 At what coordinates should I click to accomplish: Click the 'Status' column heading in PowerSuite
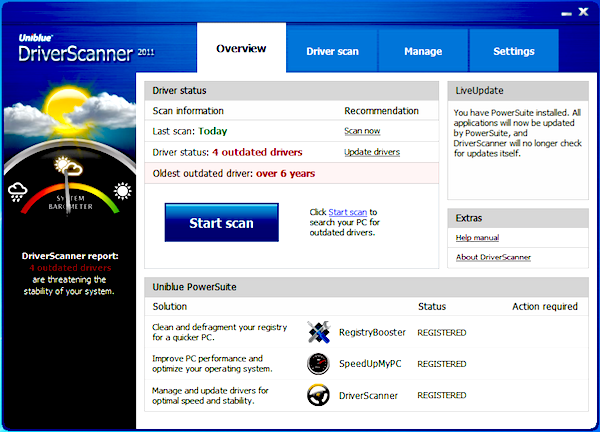[432, 306]
